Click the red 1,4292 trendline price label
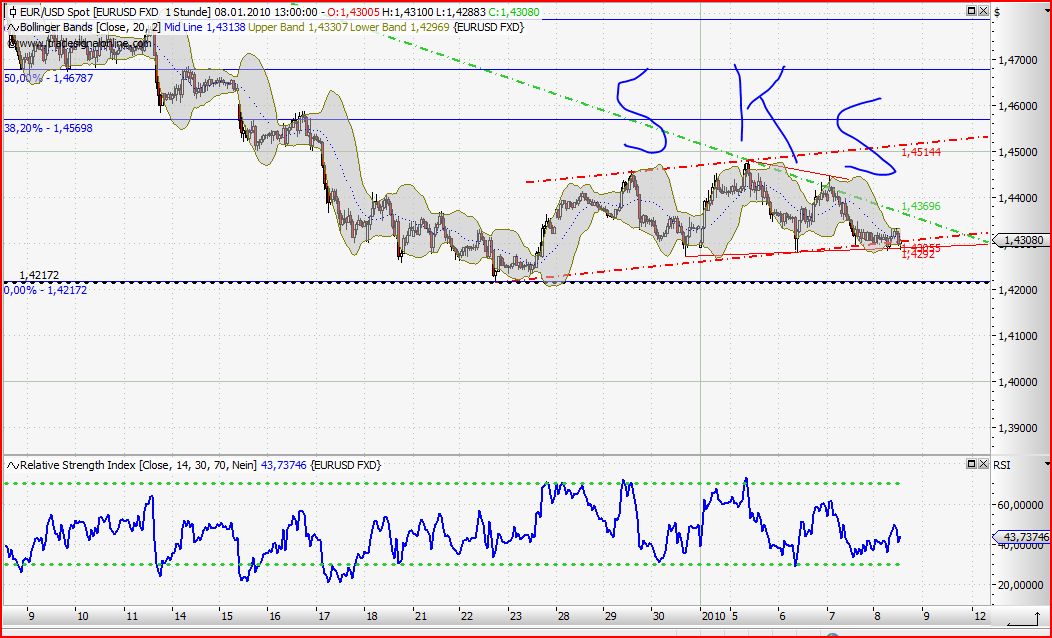This screenshot has width=1052, height=638. coord(919,255)
